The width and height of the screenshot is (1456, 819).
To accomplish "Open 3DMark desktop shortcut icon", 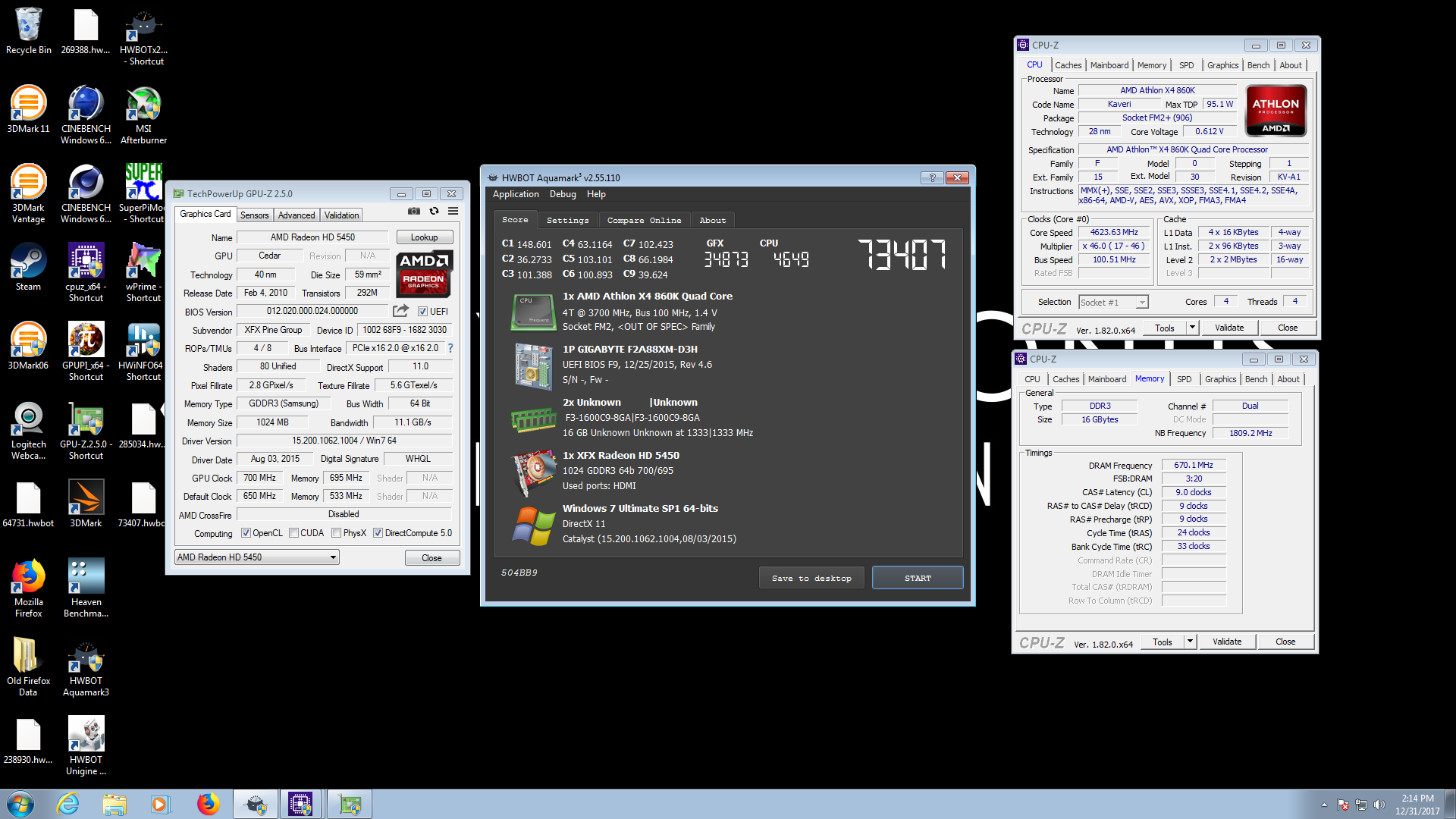I will 86,504.
